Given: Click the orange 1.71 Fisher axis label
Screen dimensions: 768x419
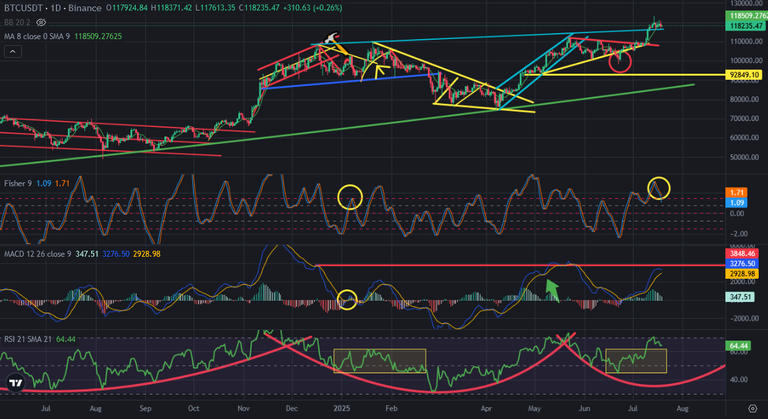Looking at the screenshot, I should [x=737, y=193].
